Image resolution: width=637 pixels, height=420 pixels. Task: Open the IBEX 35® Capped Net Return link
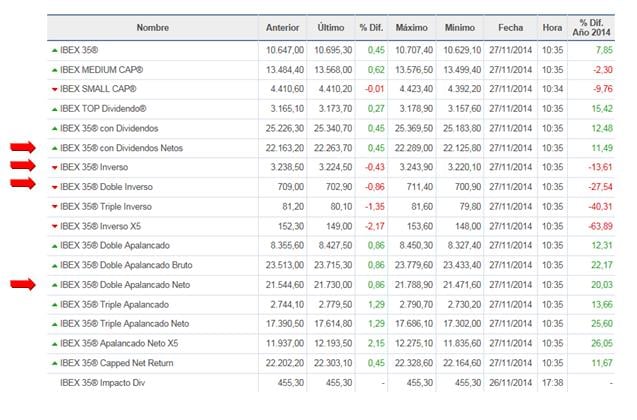pyautogui.click(x=119, y=363)
